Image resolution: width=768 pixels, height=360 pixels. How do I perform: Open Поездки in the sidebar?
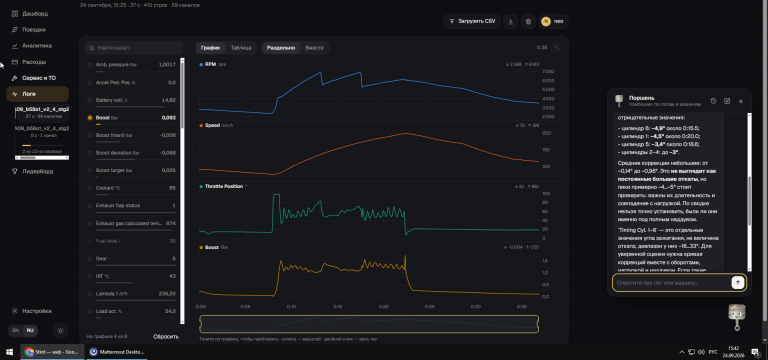37,30
